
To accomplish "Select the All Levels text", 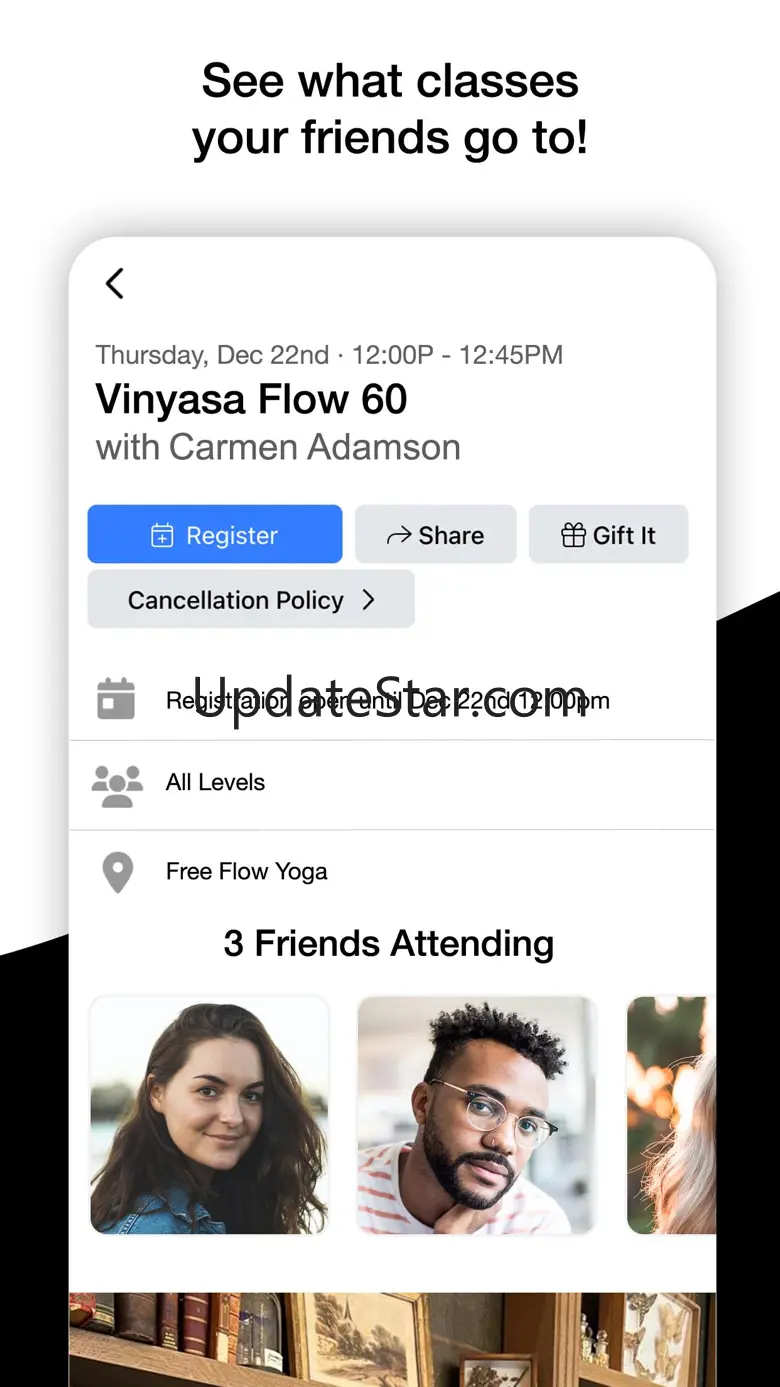I will click(x=215, y=782).
